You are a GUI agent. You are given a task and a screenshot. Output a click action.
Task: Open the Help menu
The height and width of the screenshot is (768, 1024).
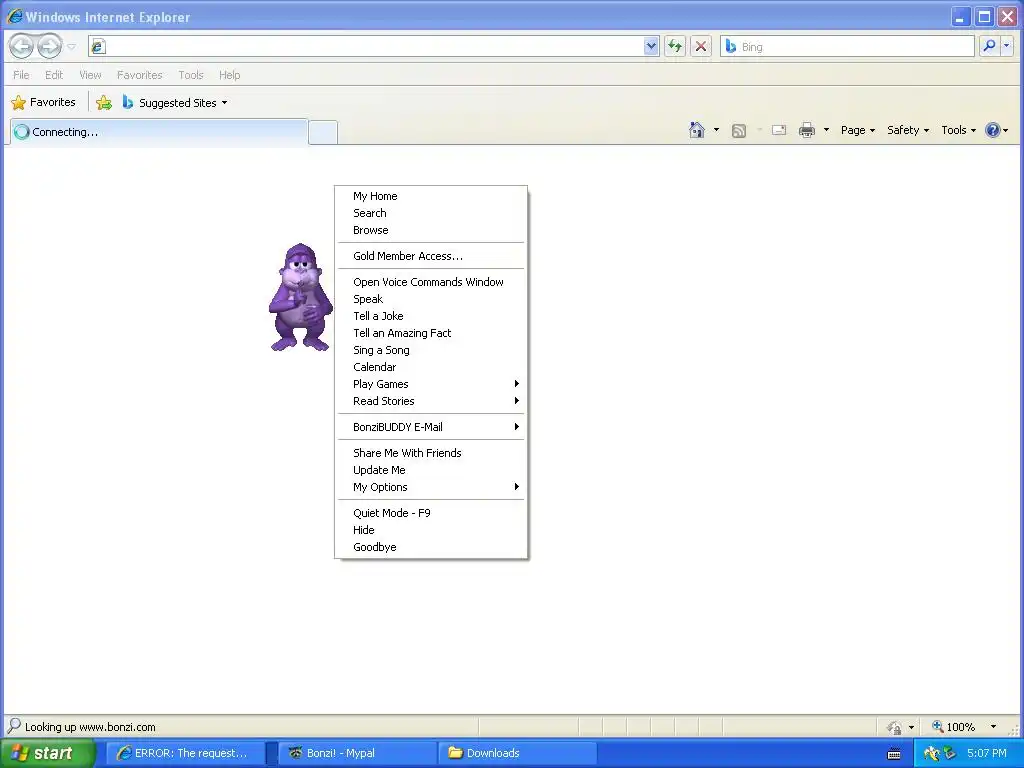(x=229, y=75)
